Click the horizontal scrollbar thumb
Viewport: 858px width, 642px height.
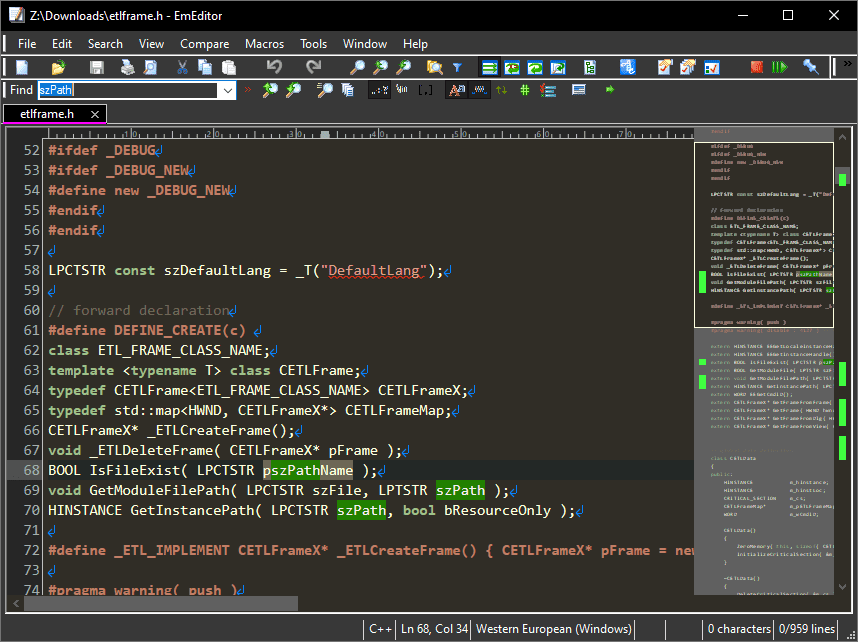click(160, 603)
